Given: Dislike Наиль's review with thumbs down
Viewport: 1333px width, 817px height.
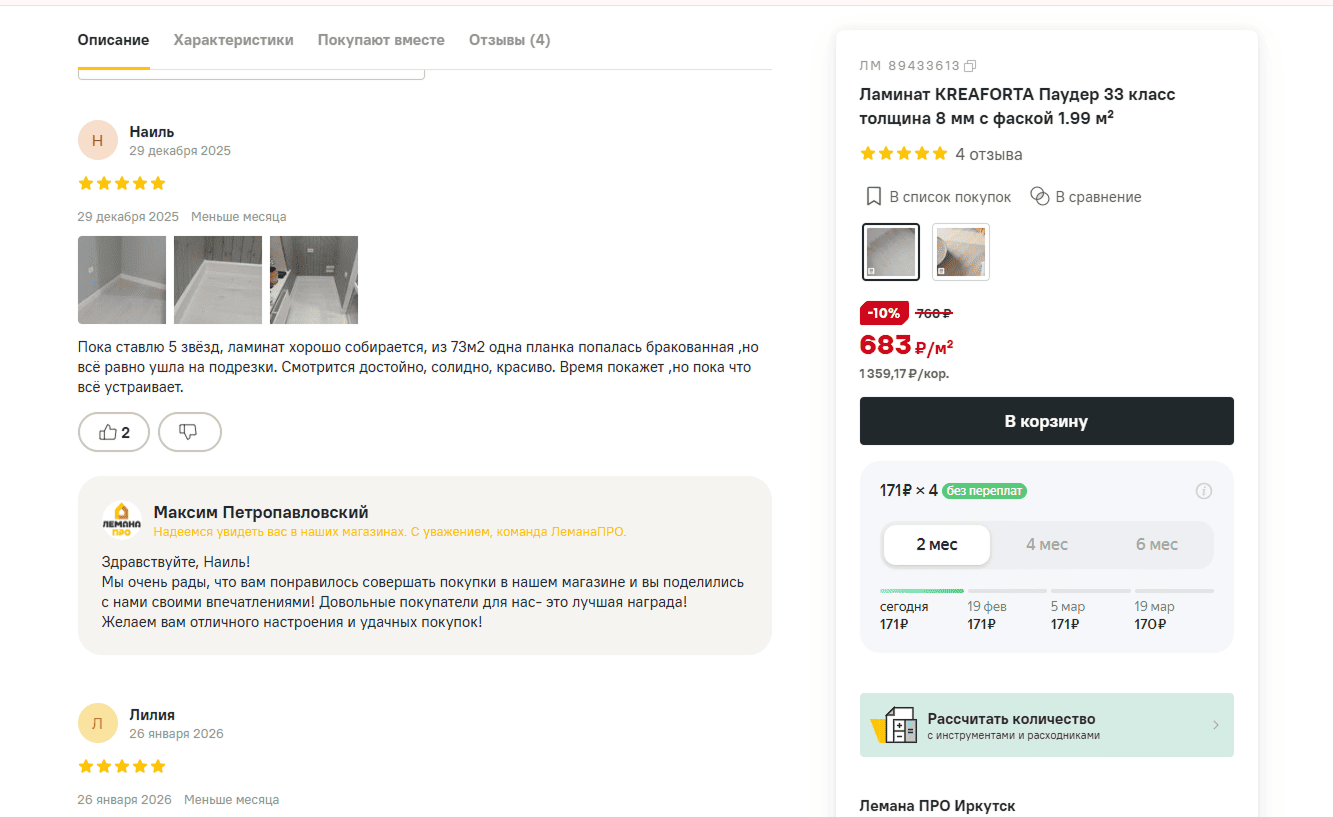Looking at the screenshot, I should (189, 432).
